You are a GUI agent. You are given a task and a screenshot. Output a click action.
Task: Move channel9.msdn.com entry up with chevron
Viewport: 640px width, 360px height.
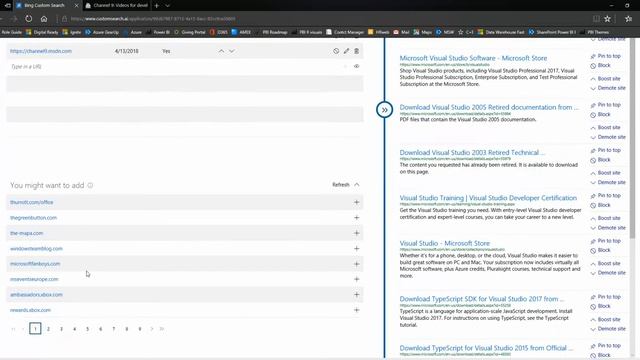coord(221,51)
